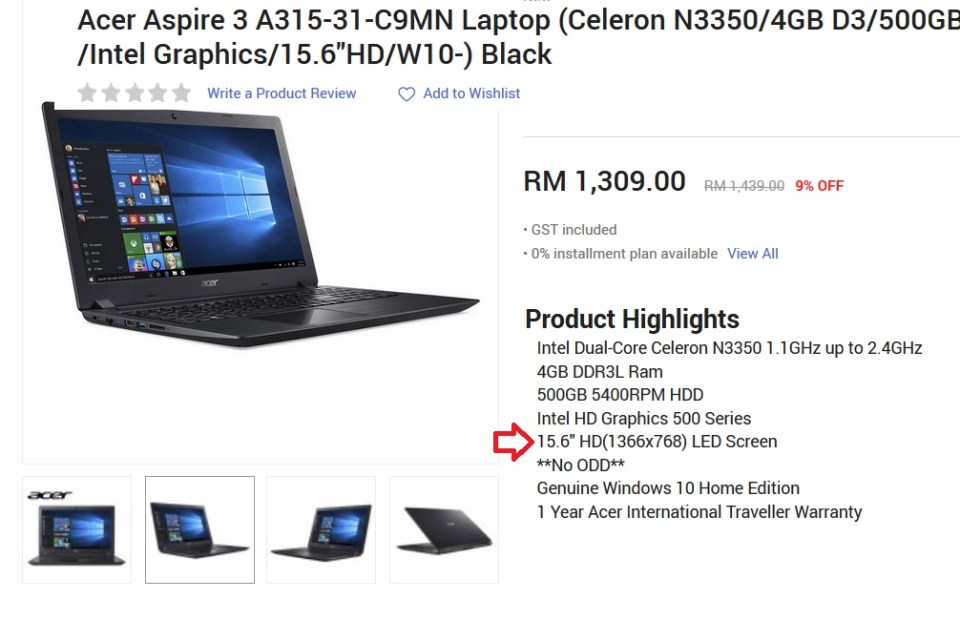Click the Acer Aspire 3 product title
The width and height of the screenshot is (960, 641).
pyautogui.click(x=518, y=37)
